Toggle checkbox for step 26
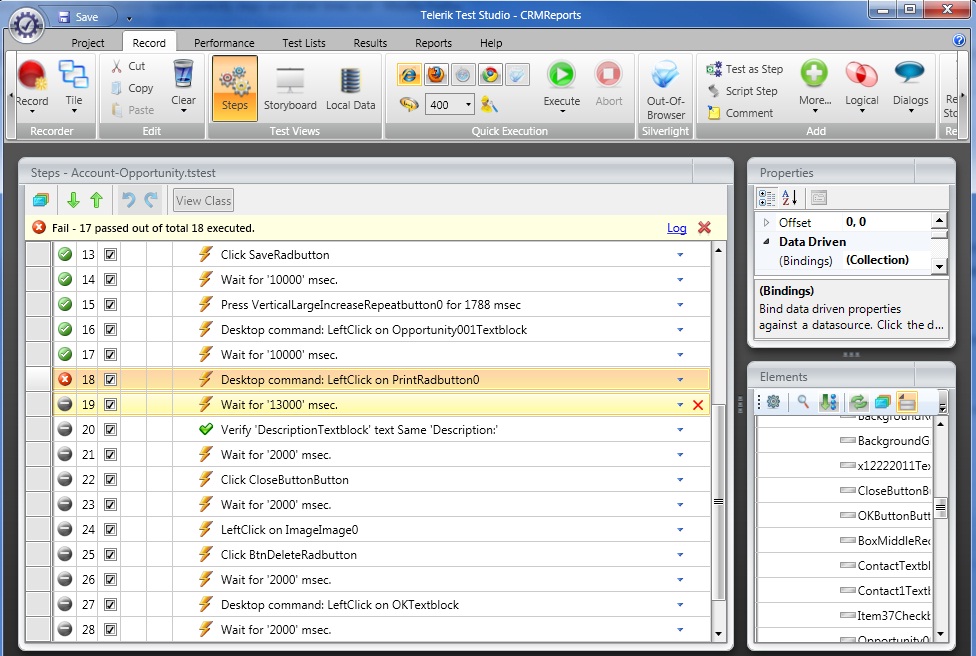 pos(110,579)
